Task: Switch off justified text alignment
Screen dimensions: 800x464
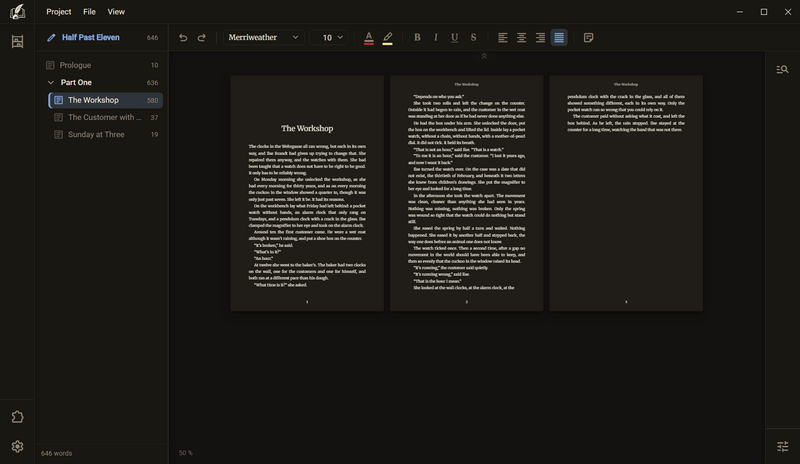Action: tap(559, 38)
